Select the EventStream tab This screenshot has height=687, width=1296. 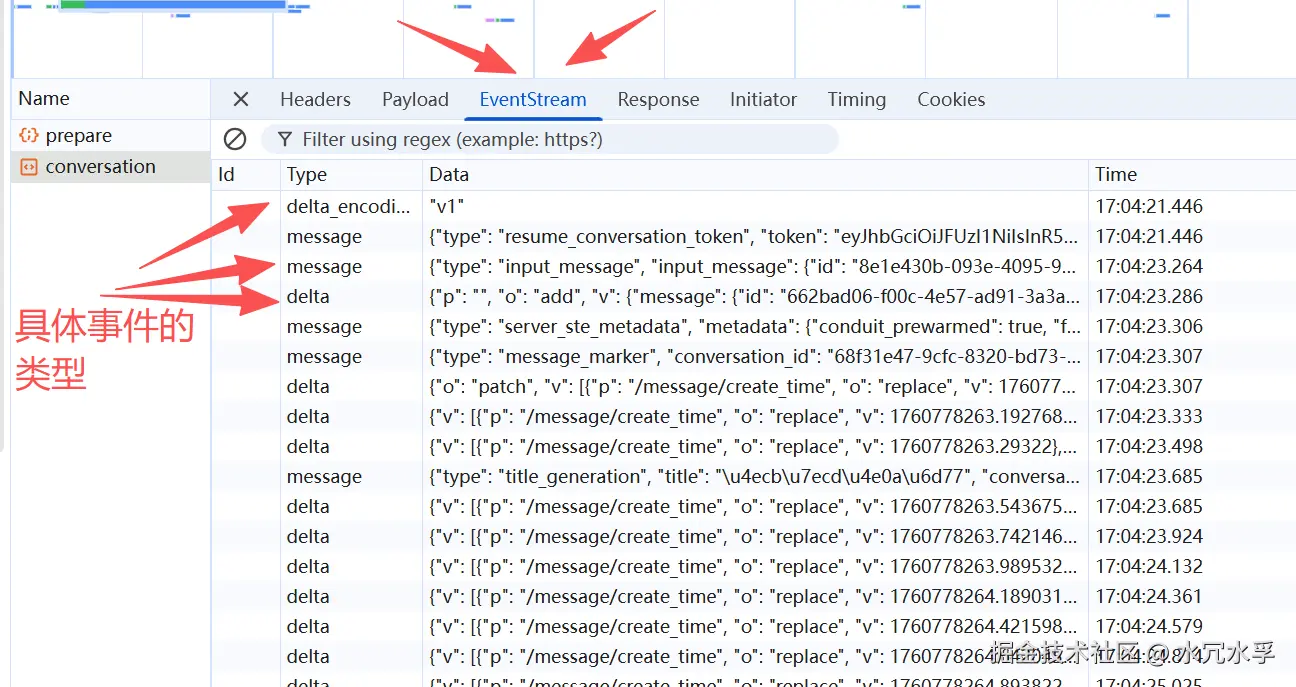coord(533,99)
